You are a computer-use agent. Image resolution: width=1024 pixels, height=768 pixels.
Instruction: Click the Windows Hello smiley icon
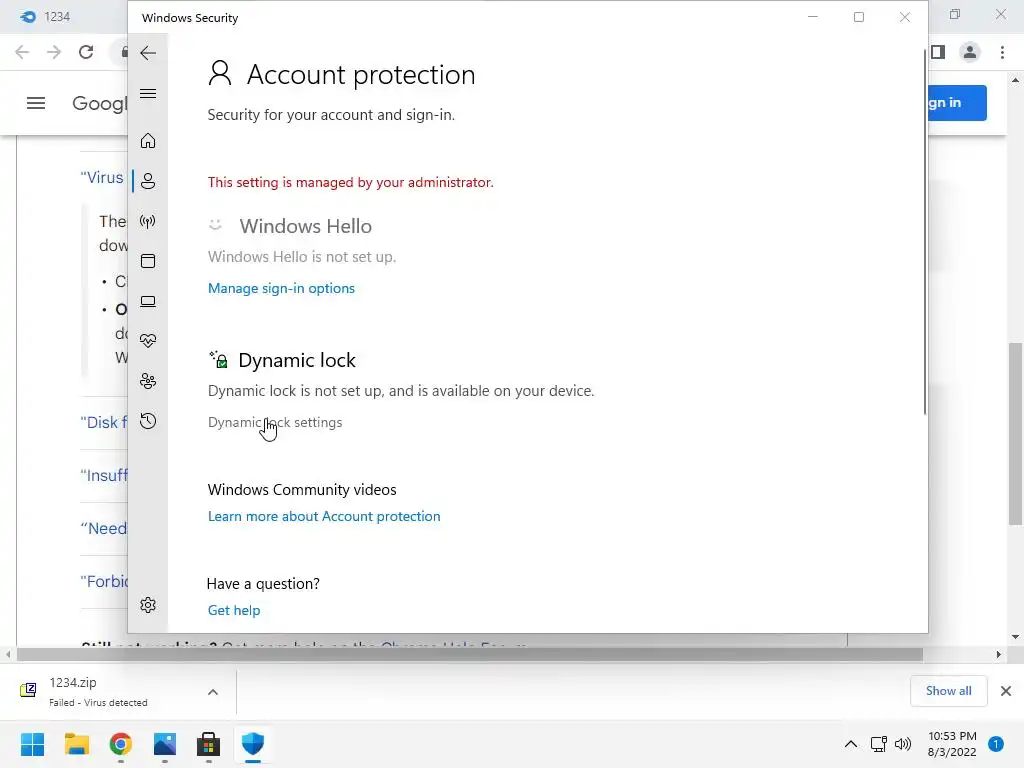click(216, 225)
